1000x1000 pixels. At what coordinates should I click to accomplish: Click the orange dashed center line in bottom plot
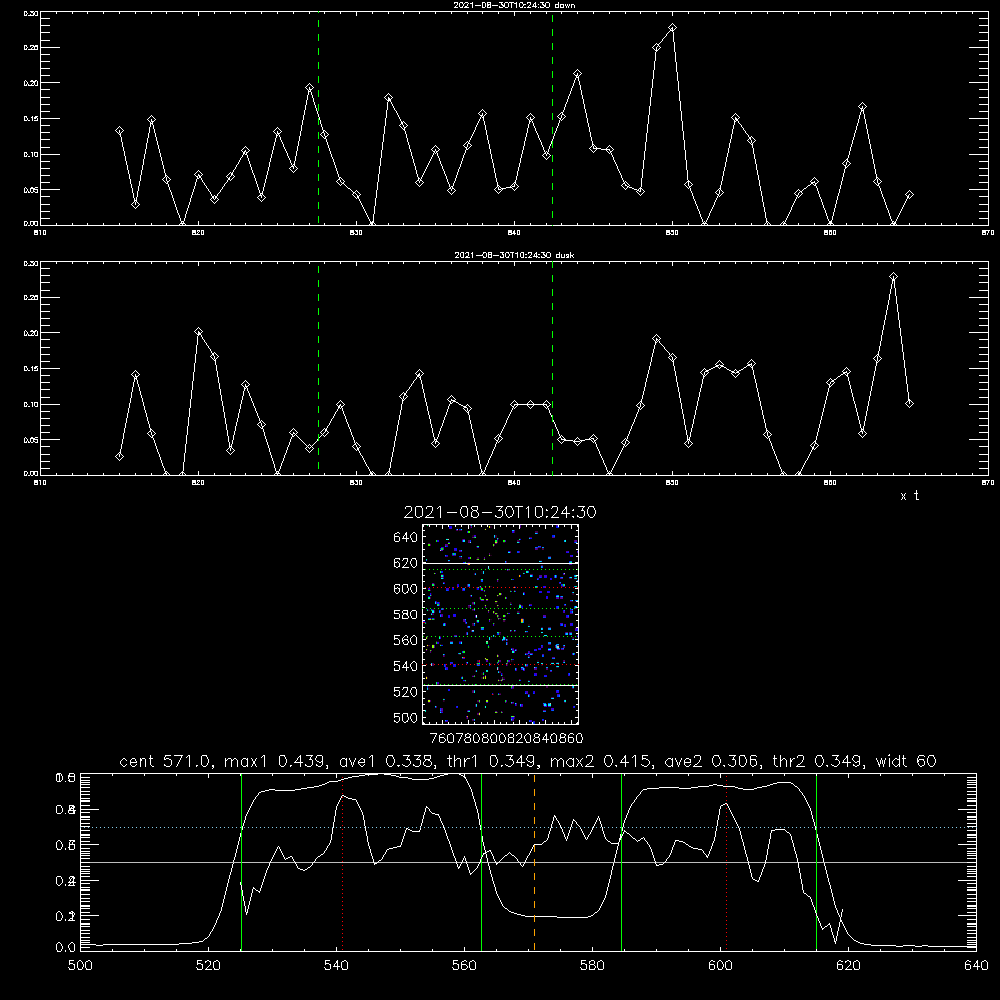pyautogui.click(x=534, y=862)
